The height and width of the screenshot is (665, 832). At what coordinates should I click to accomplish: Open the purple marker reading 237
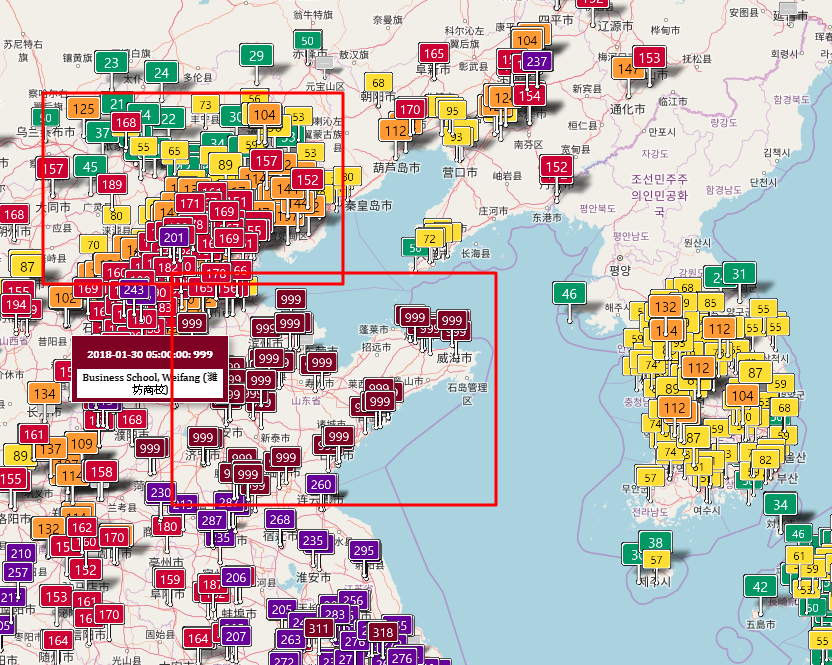[537, 62]
